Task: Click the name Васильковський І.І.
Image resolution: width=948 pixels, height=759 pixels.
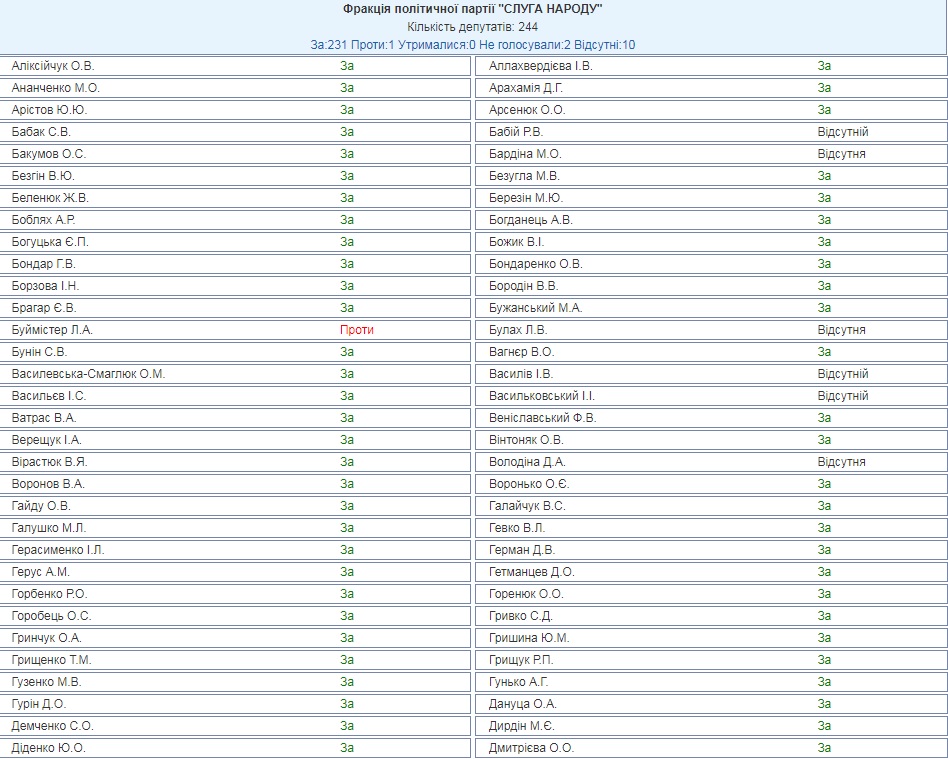Action: pyautogui.click(x=542, y=396)
